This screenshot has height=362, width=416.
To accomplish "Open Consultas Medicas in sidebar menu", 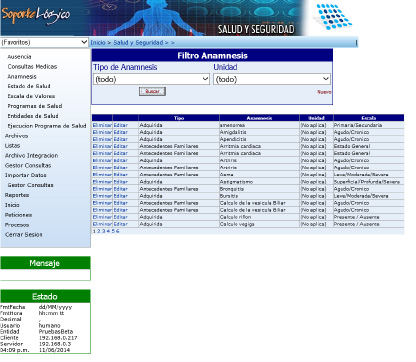I will click(x=32, y=67).
